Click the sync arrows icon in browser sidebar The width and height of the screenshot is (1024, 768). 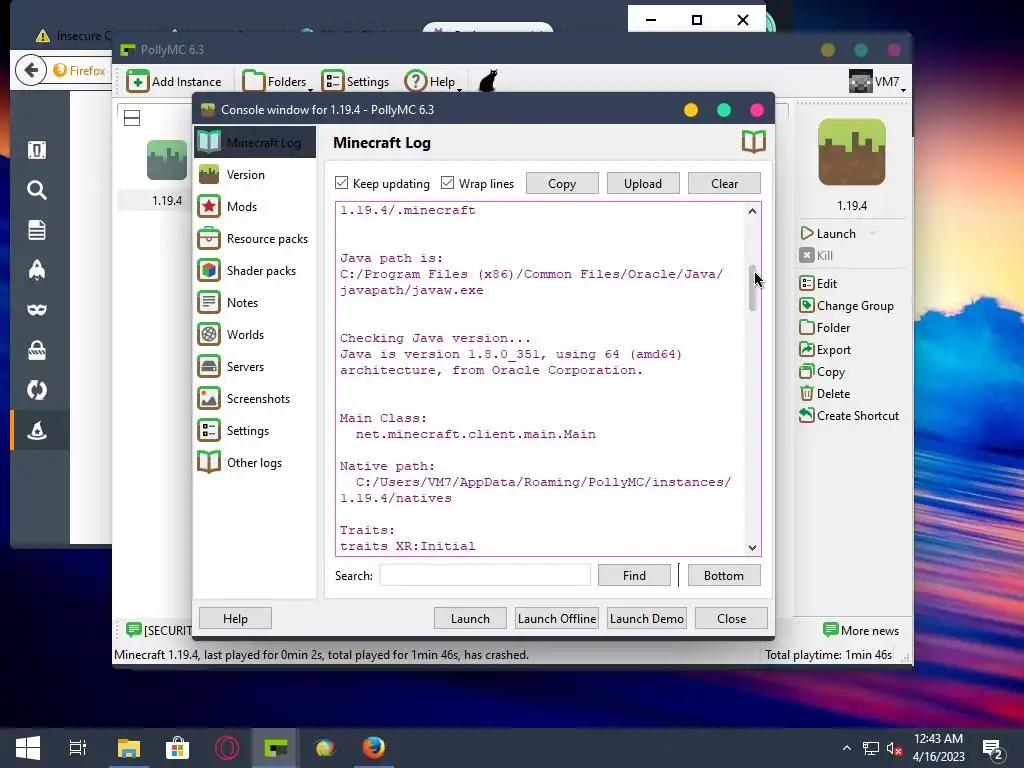37,391
